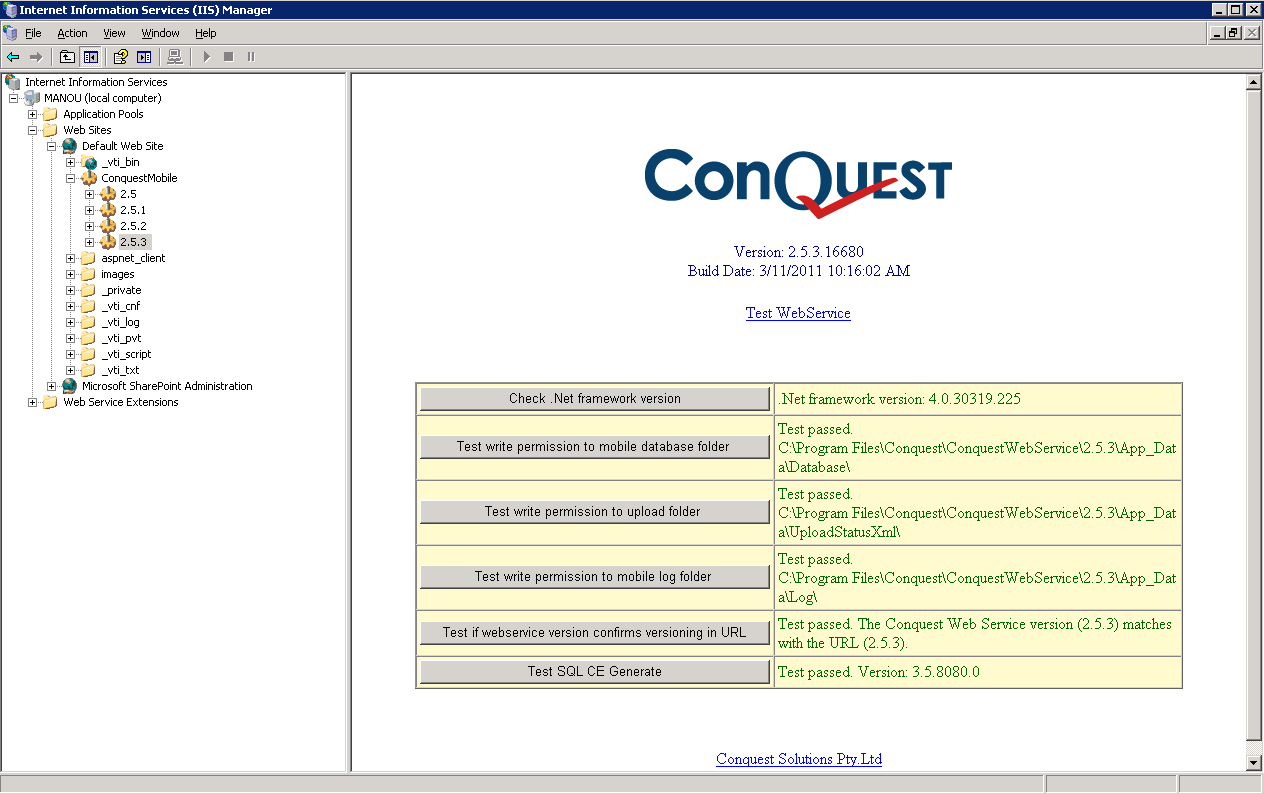Click Test write permission to mobile log folder
The image size is (1264, 794).
coord(595,577)
